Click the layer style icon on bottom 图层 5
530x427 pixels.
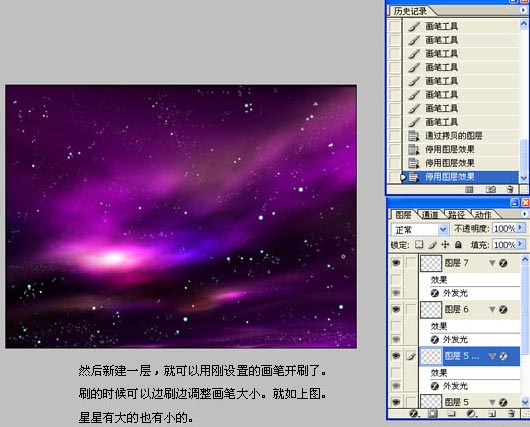pyautogui.click(x=503, y=402)
